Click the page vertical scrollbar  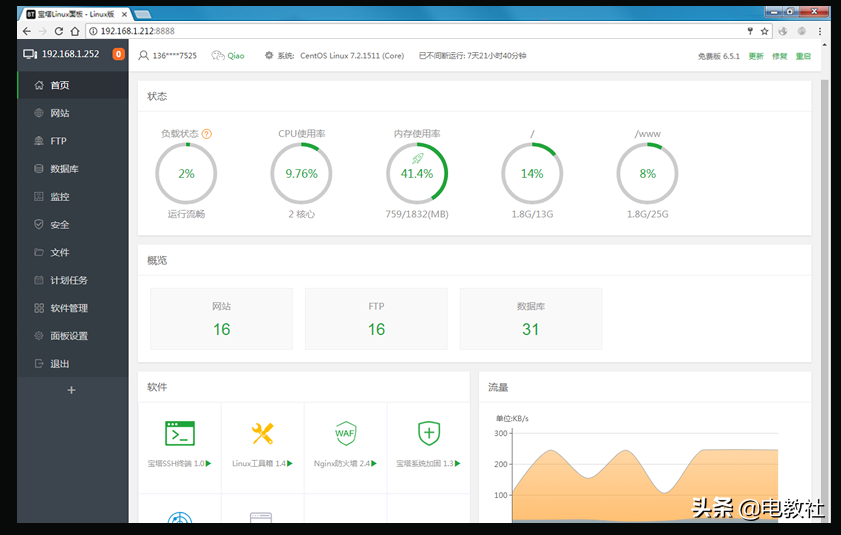click(x=825, y=301)
